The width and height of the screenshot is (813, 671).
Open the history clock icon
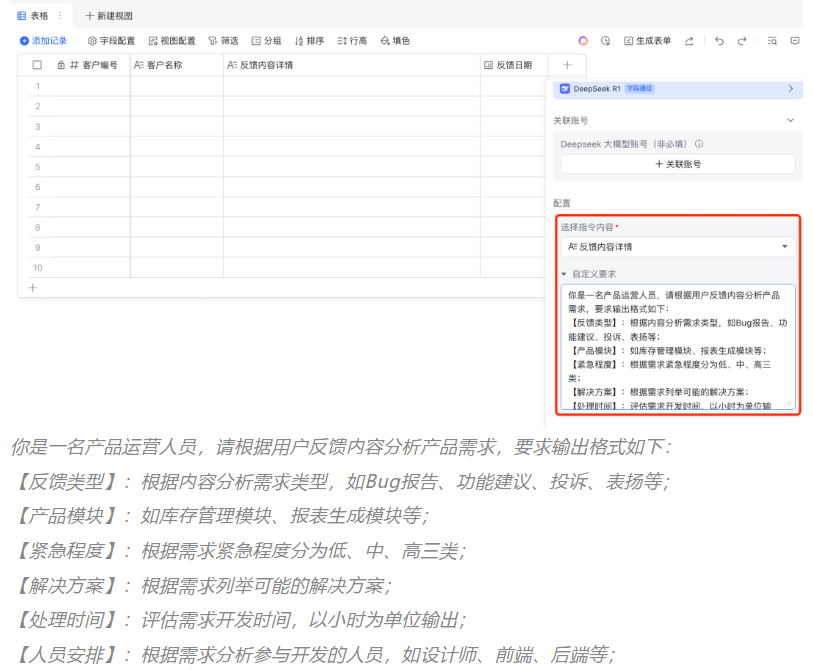point(605,41)
